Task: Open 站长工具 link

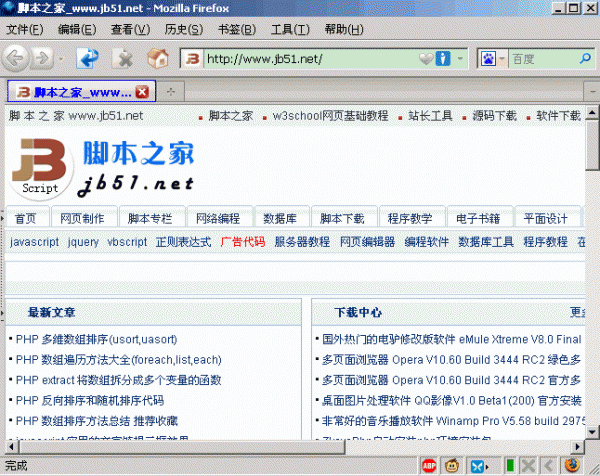Action: click(x=430, y=116)
